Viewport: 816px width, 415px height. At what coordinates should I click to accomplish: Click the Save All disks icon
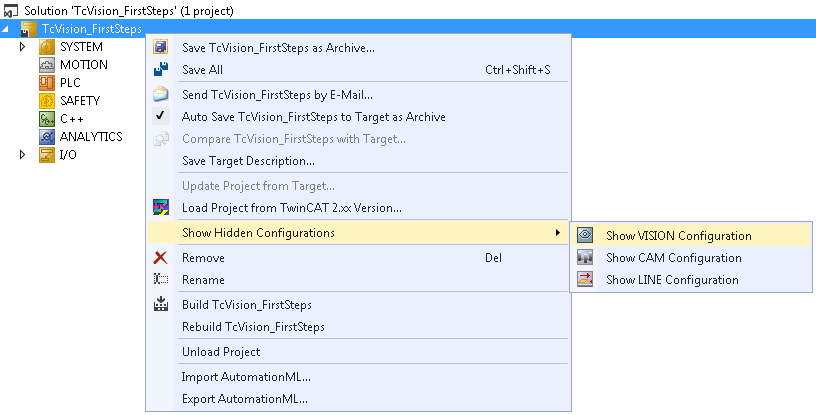(x=161, y=69)
